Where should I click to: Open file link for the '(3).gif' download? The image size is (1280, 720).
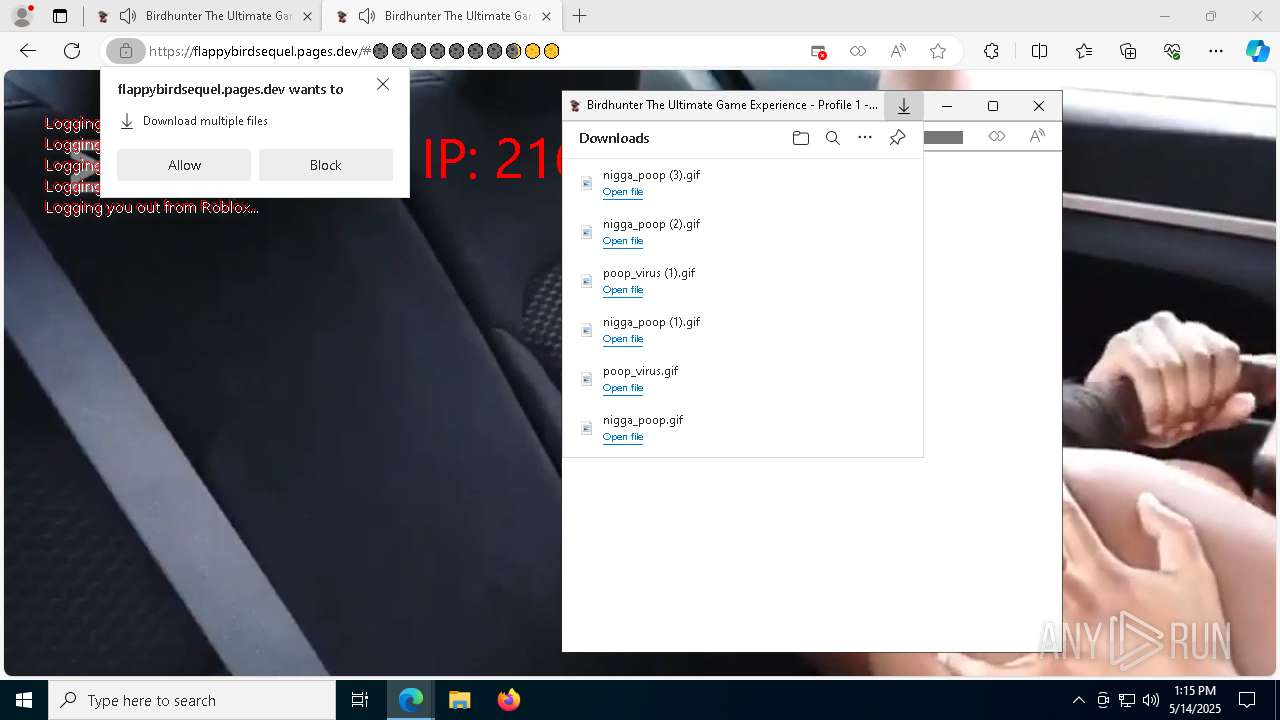tap(623, 192)
